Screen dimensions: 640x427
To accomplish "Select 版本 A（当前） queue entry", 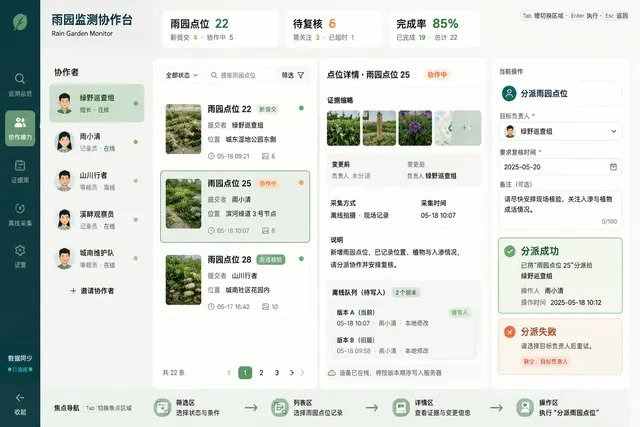I will pos(404,318).
